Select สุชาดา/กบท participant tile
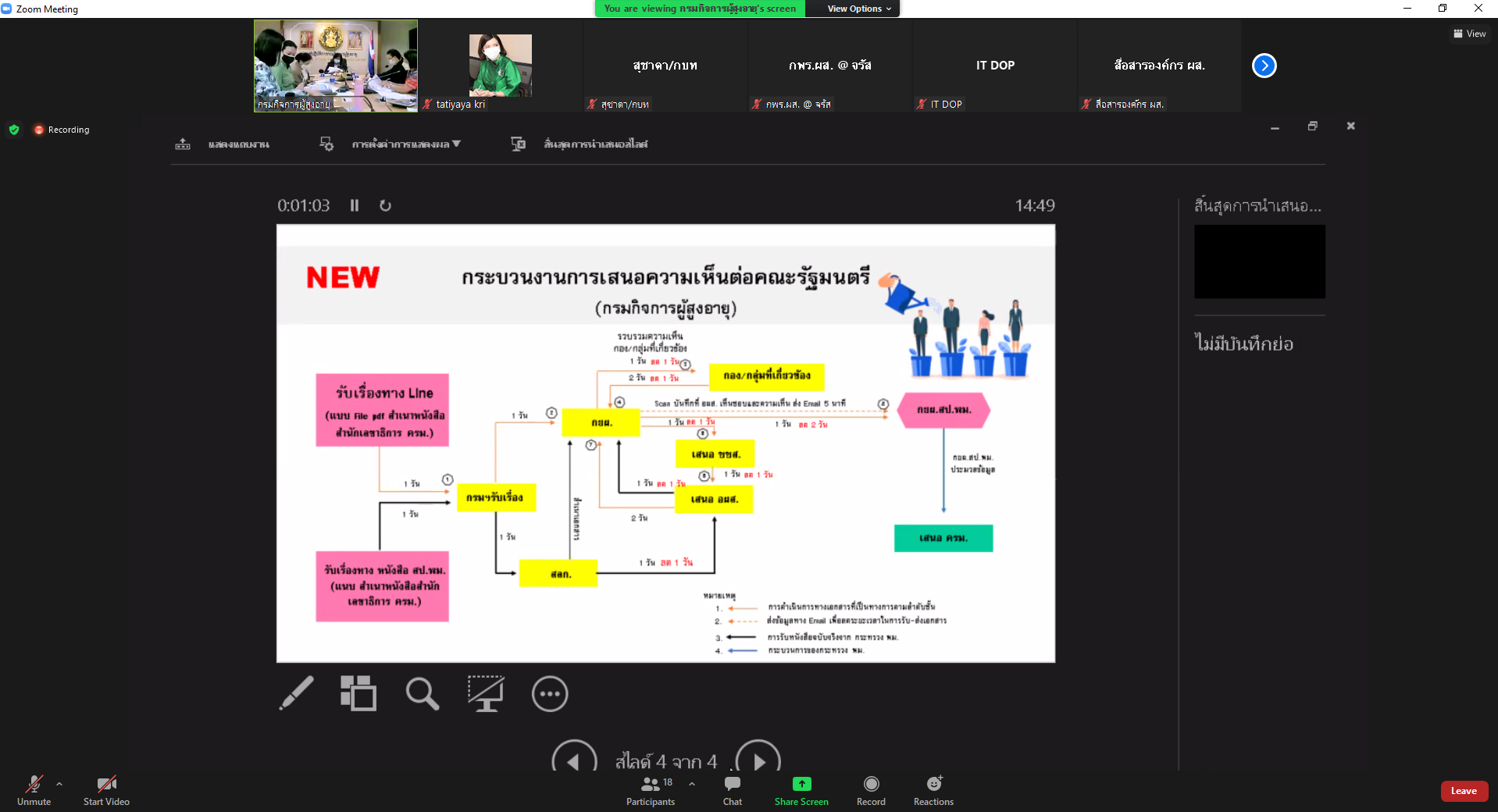The width and height of the screenshot is (1498, 812). (665, 66)
